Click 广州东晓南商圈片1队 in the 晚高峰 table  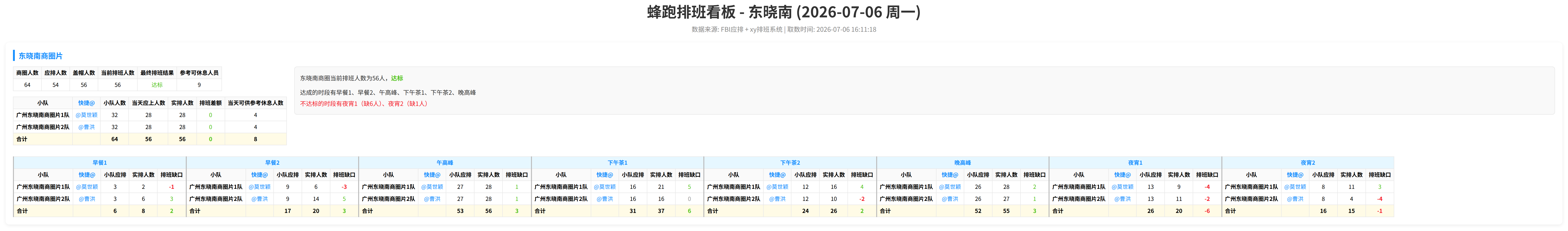click(x=906, y=187)
